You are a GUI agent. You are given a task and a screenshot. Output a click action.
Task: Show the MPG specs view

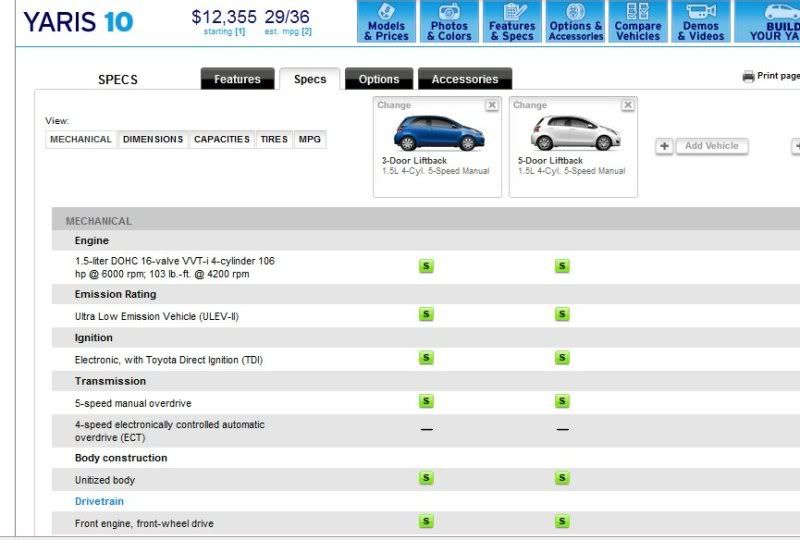click(310, 139)
